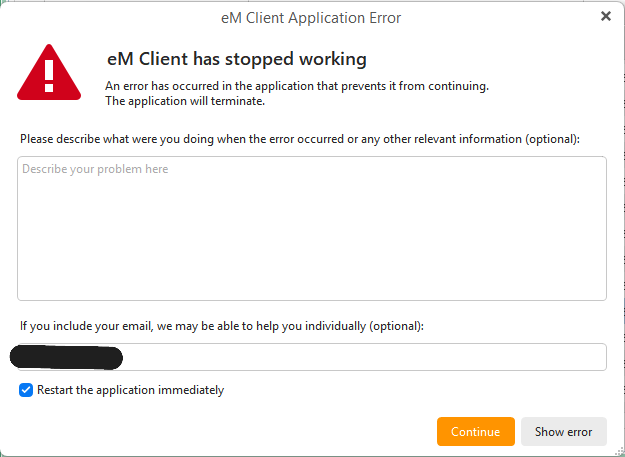
Task: Click the 'Describe your problem here' placeholder
Action: click(95, 169)
